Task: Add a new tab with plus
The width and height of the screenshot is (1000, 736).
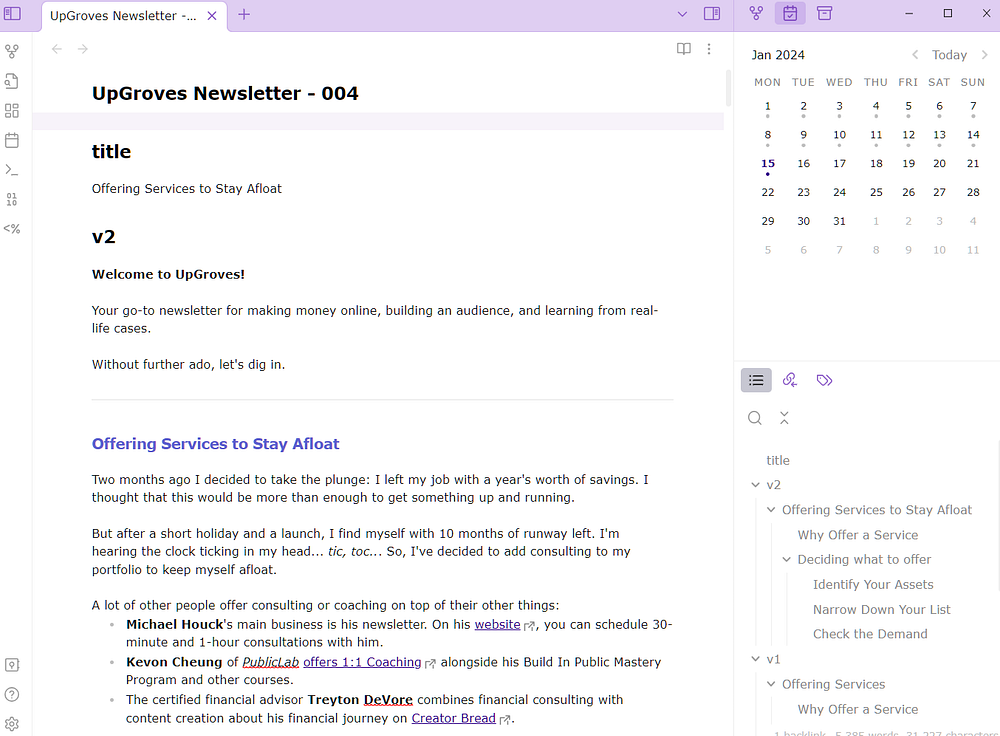Action: coord(244,15)
